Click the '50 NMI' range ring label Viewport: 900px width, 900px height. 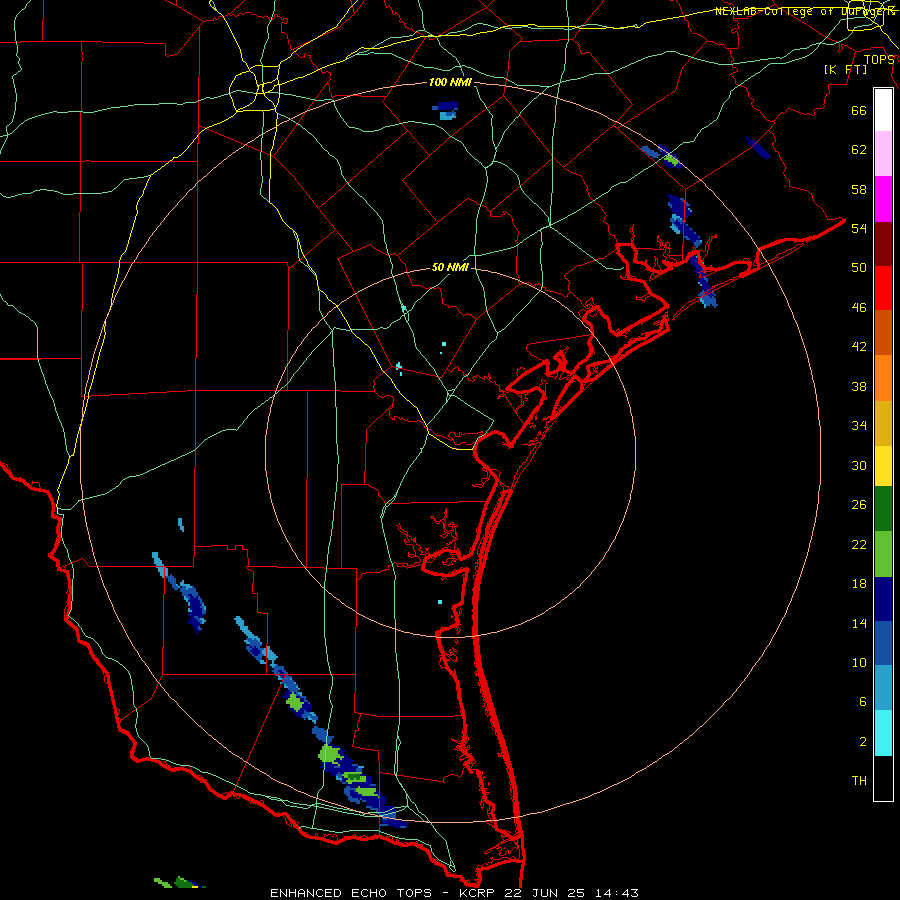pos(450,267)
